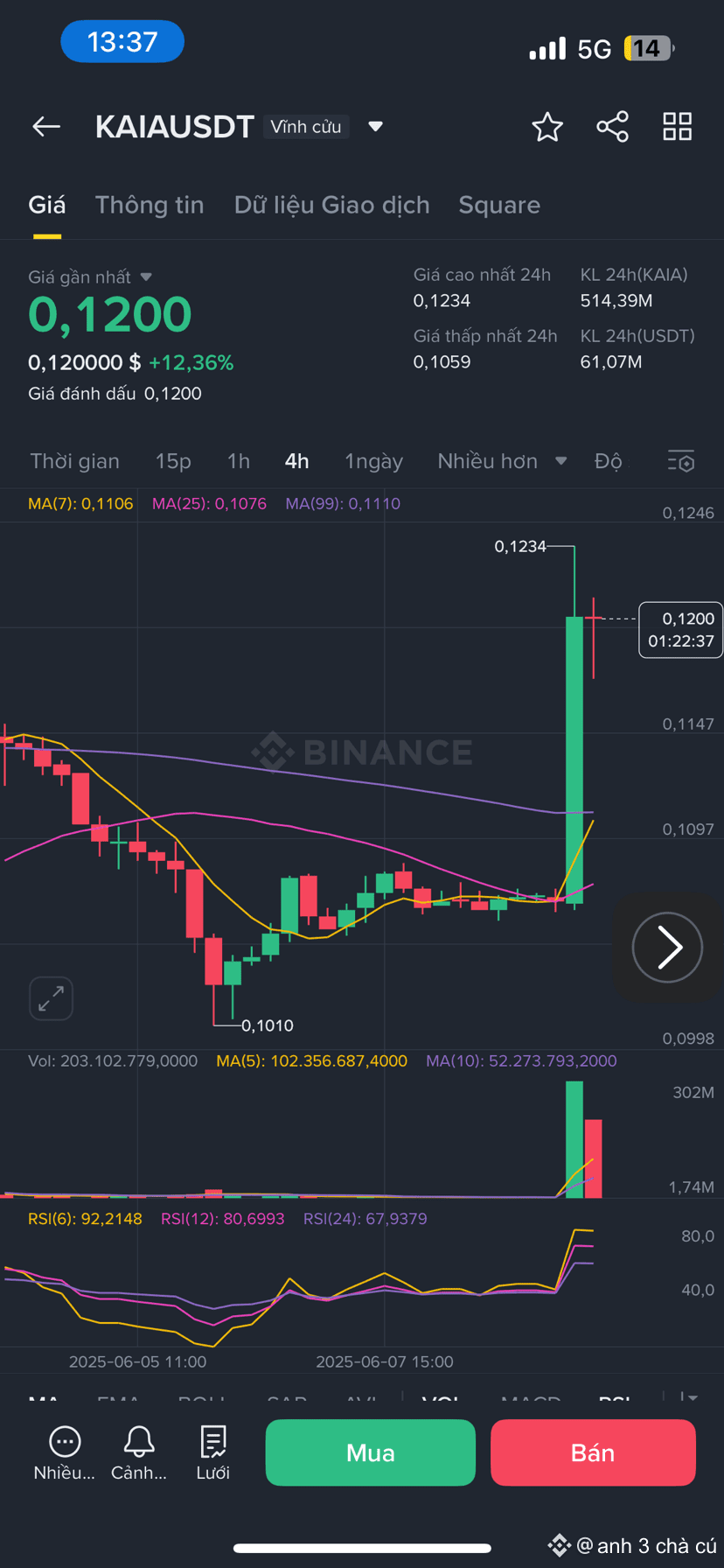Tap the 0,1234 high marker on the chart

(x=520, y=546)
